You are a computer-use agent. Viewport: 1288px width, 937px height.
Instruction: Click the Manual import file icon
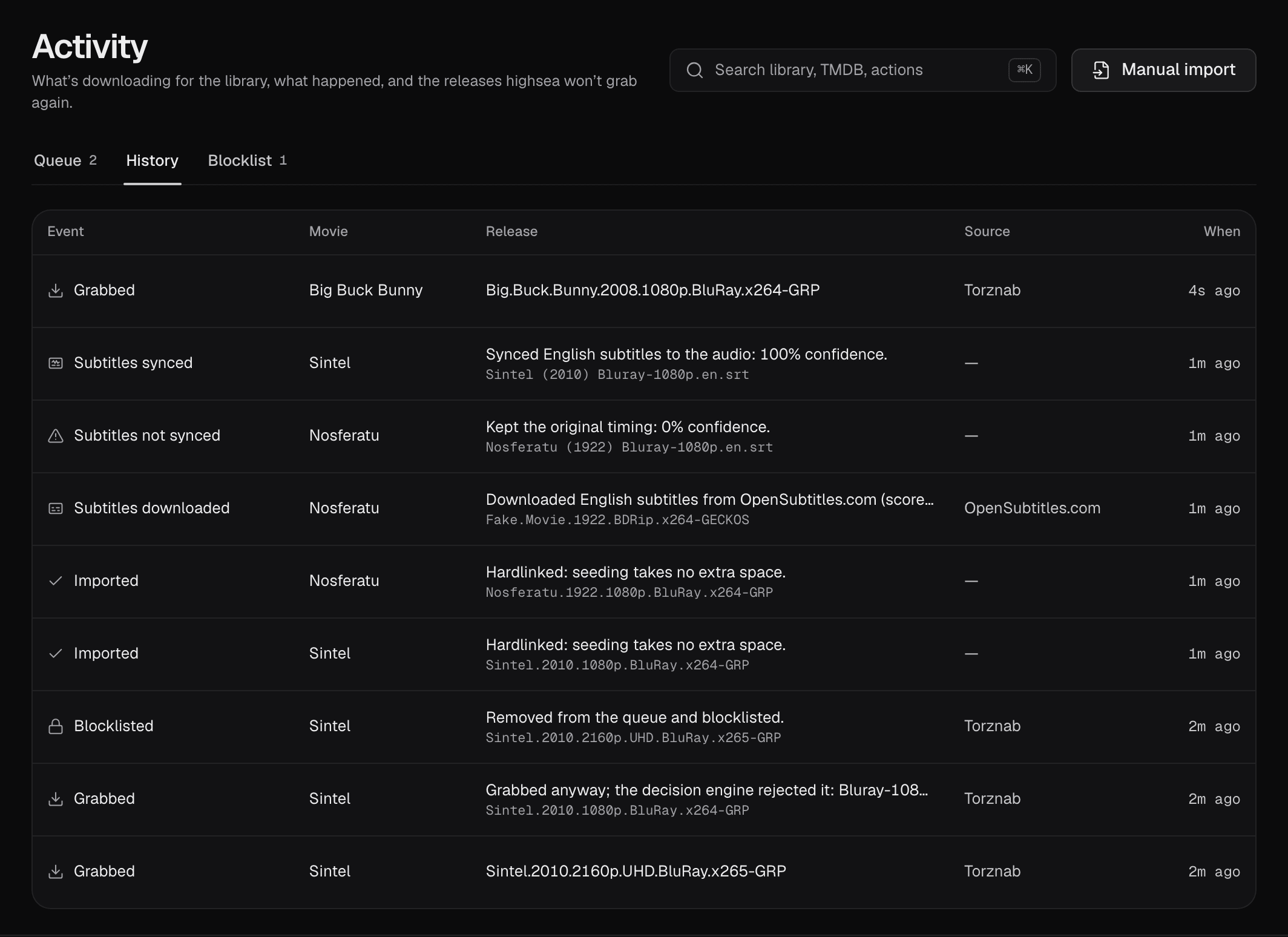pos(1101,70)
